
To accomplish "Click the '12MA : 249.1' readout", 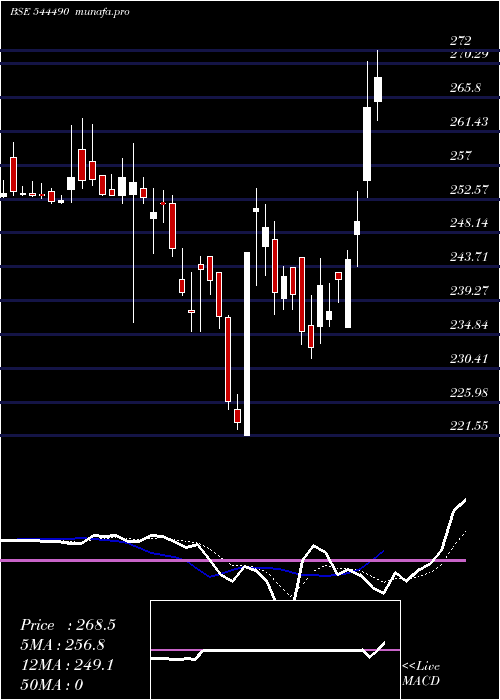I will pyautogui.click(x=67, y=665).
